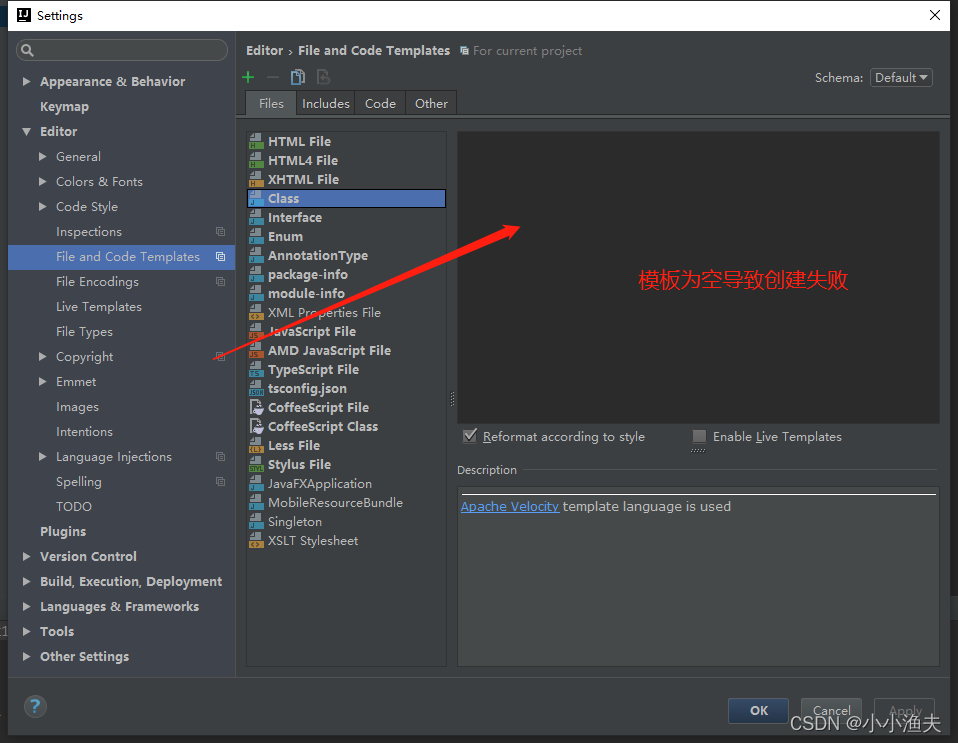Uncheck 'Reformat according to style'

[x=469, y=436]
